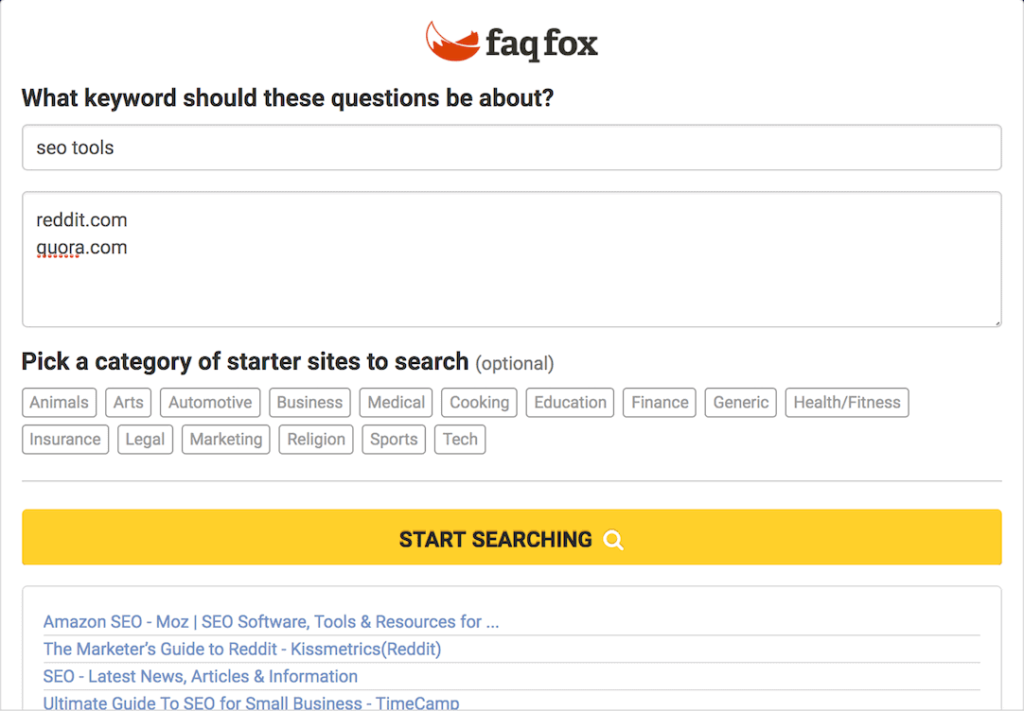Open the Amazon SEO - Moz result link
Image resolution: width=1024 pixels, height=711 pixels.
(271, 622)
